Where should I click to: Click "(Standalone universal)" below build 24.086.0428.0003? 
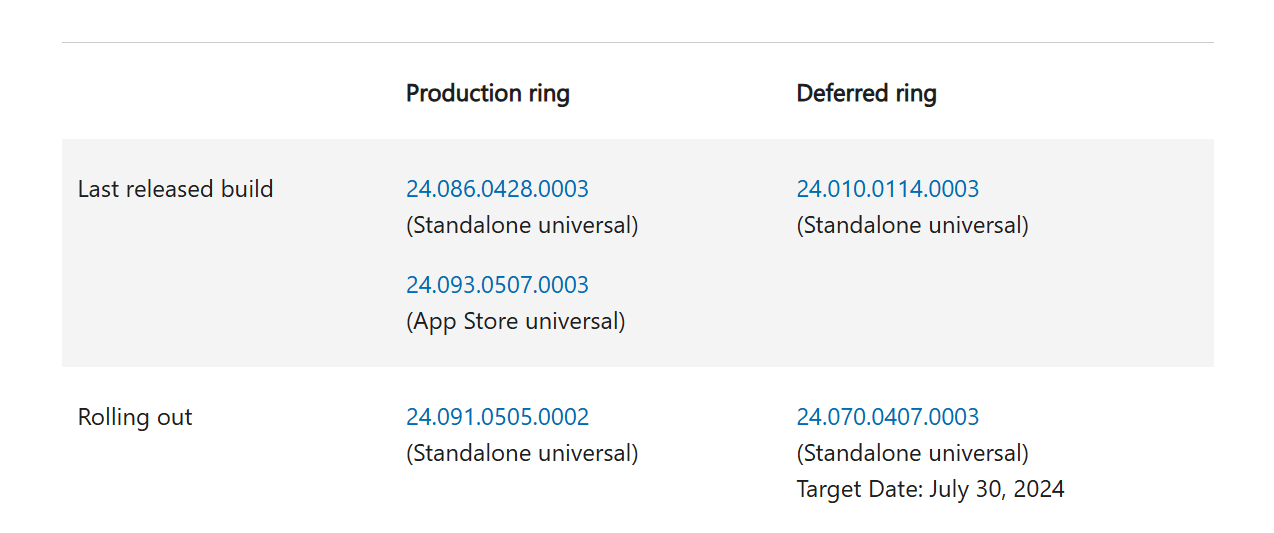point(521,225)
